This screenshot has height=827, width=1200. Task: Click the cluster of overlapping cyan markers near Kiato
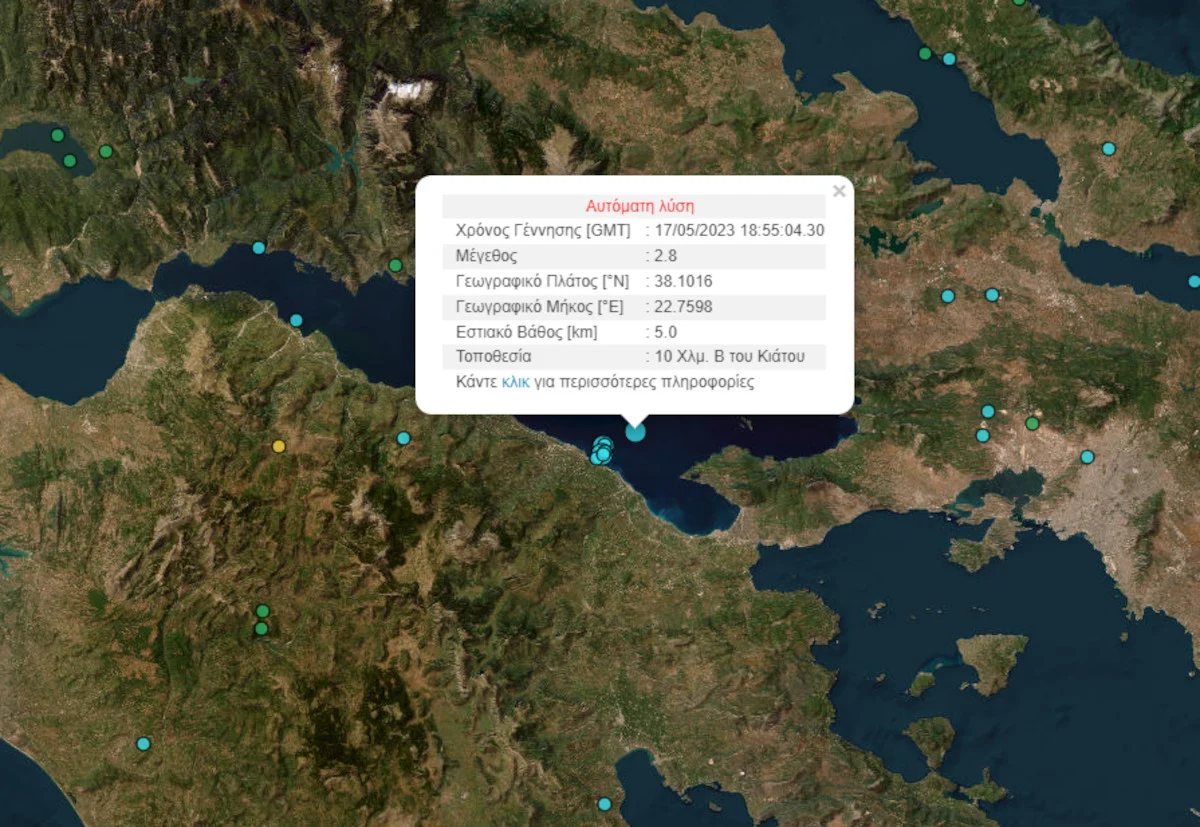tap(601, 451)
